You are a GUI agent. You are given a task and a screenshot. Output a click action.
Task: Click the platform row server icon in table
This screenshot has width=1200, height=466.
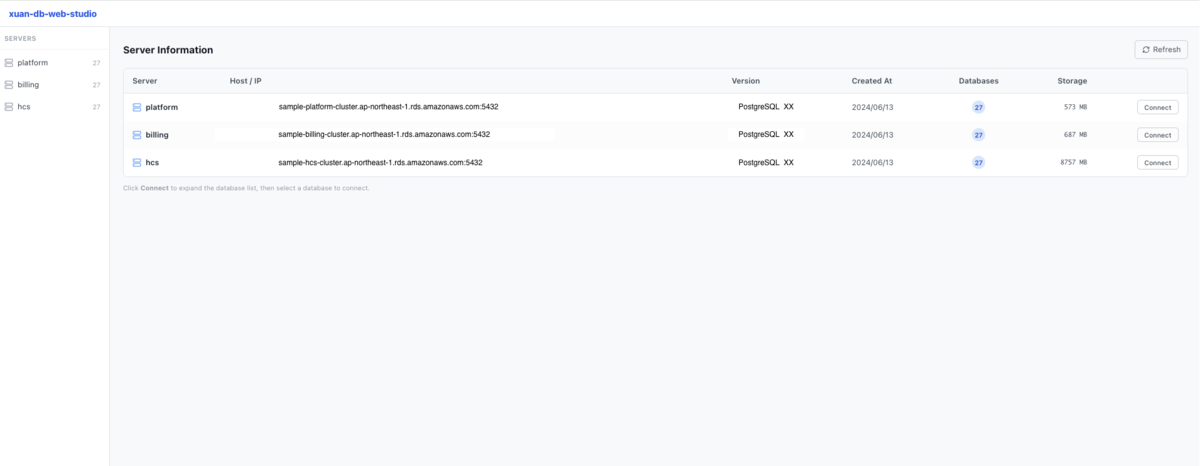tap(137, 107)
